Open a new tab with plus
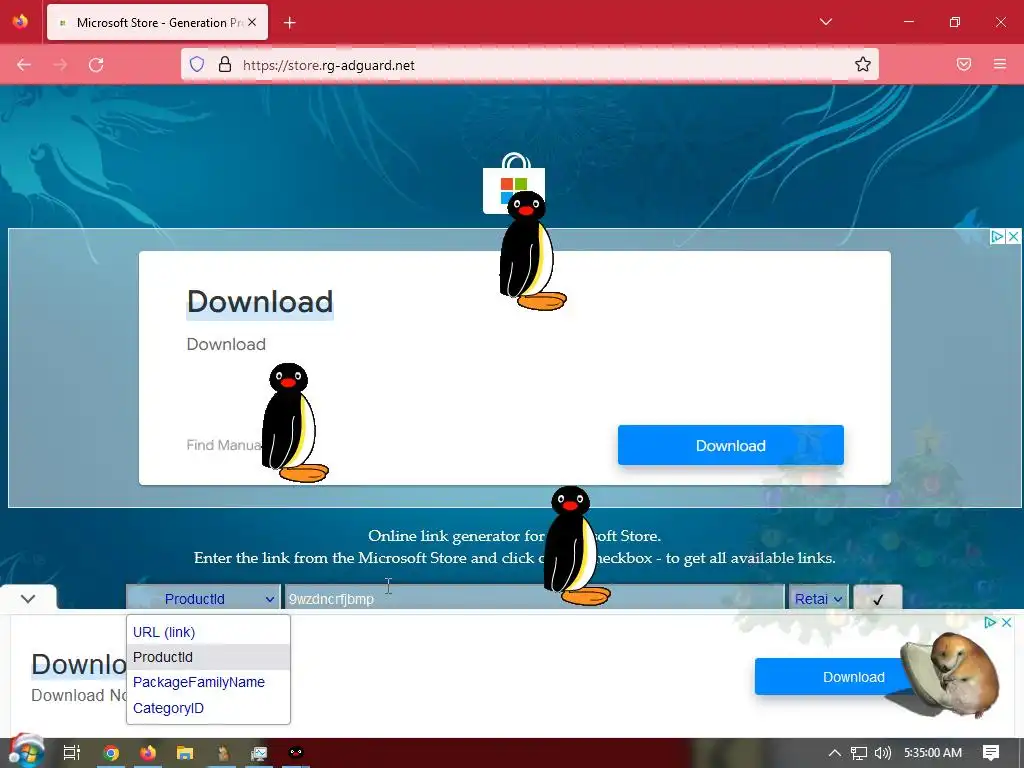This screenshot has width=1024, height=768. click(290, 23)
